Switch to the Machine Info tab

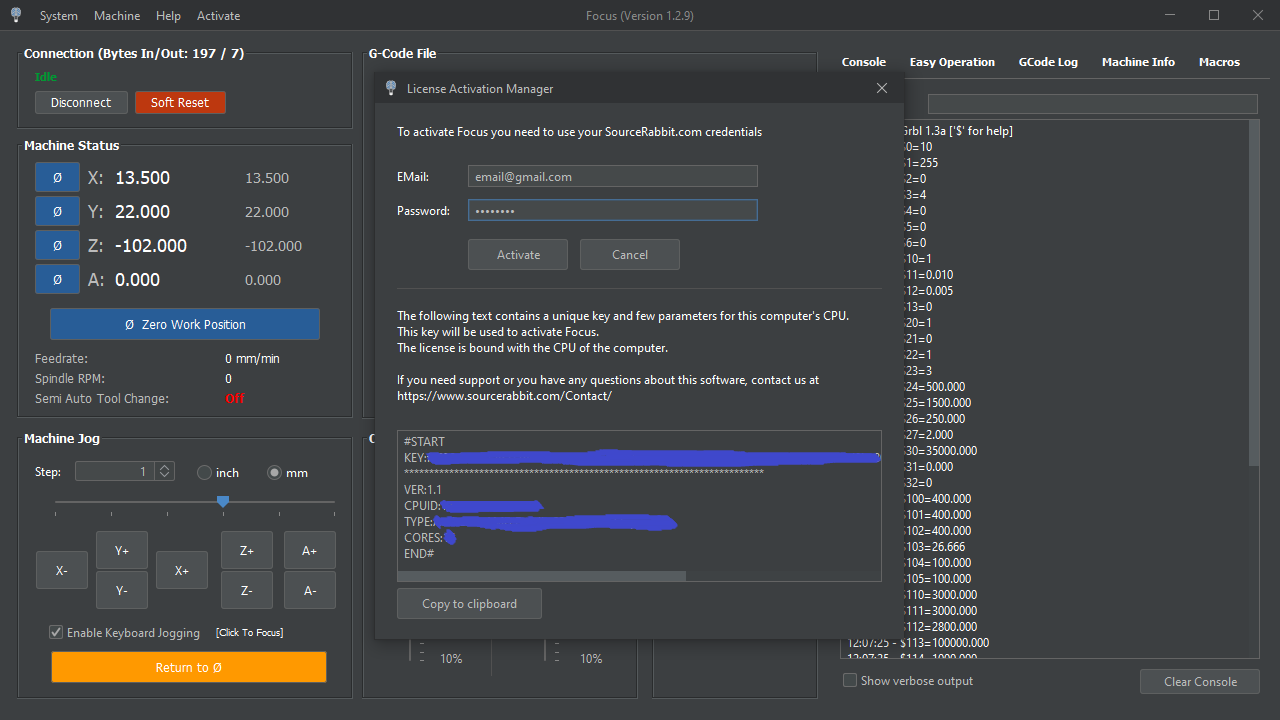[1138, 62]
